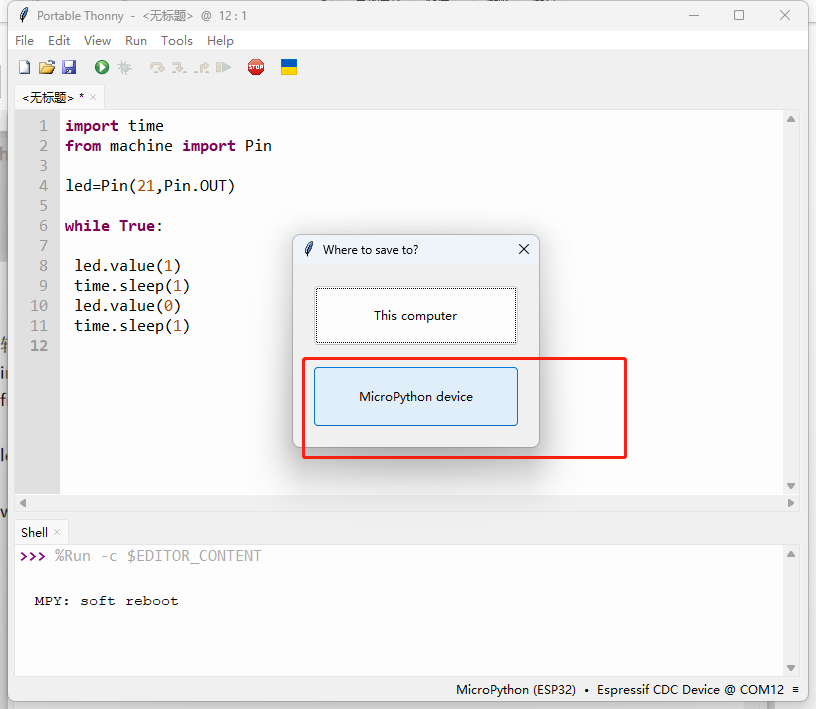The image size is (816, 709).
Task: Open the File menu
Action: [24, 41]
